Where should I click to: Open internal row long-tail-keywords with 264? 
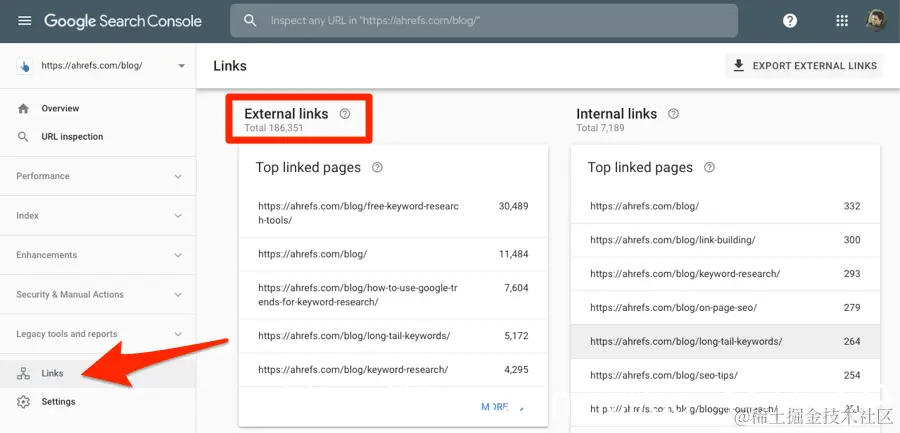click(725, 342)
